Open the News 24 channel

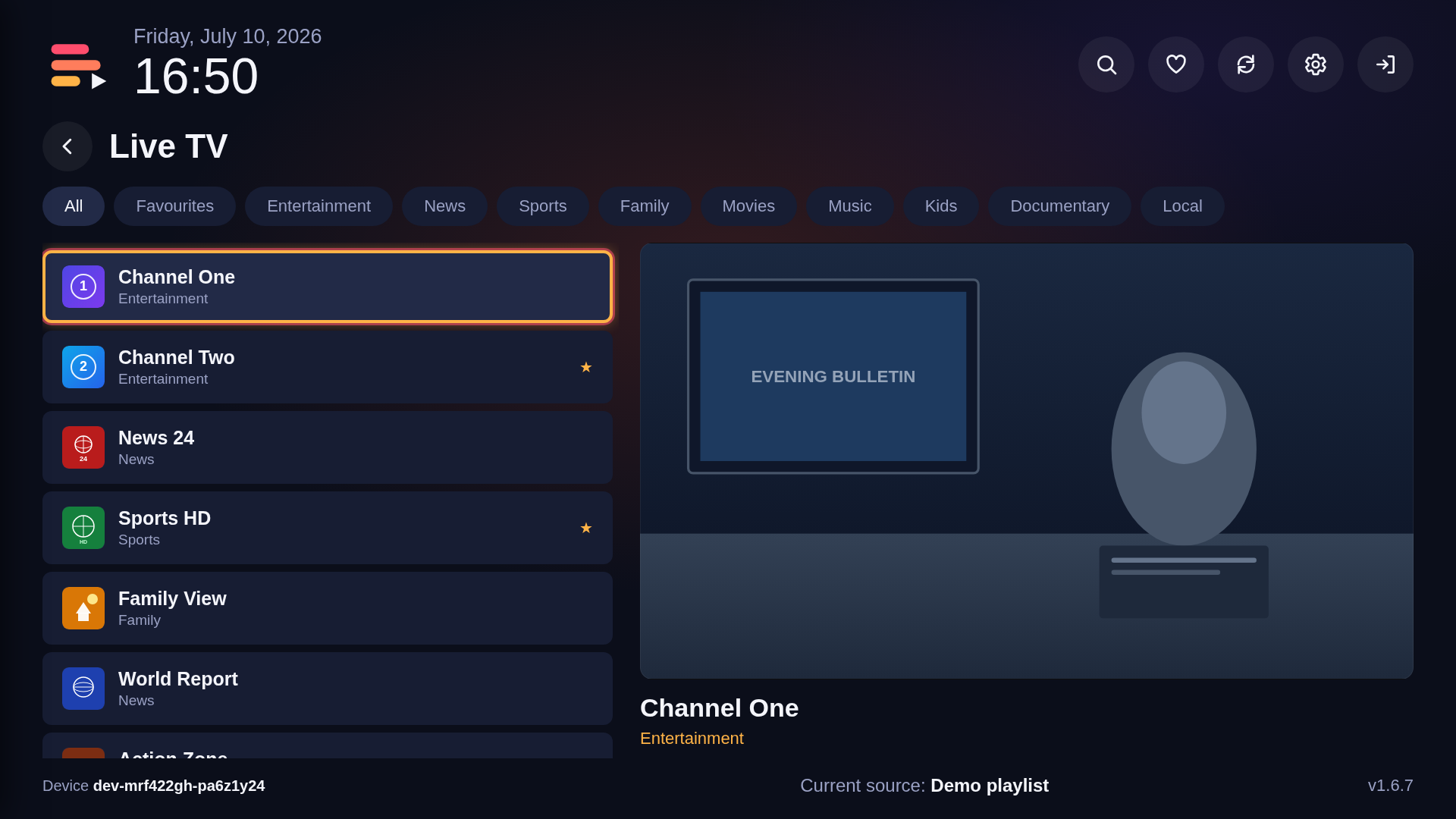click(x=328, y=447)
